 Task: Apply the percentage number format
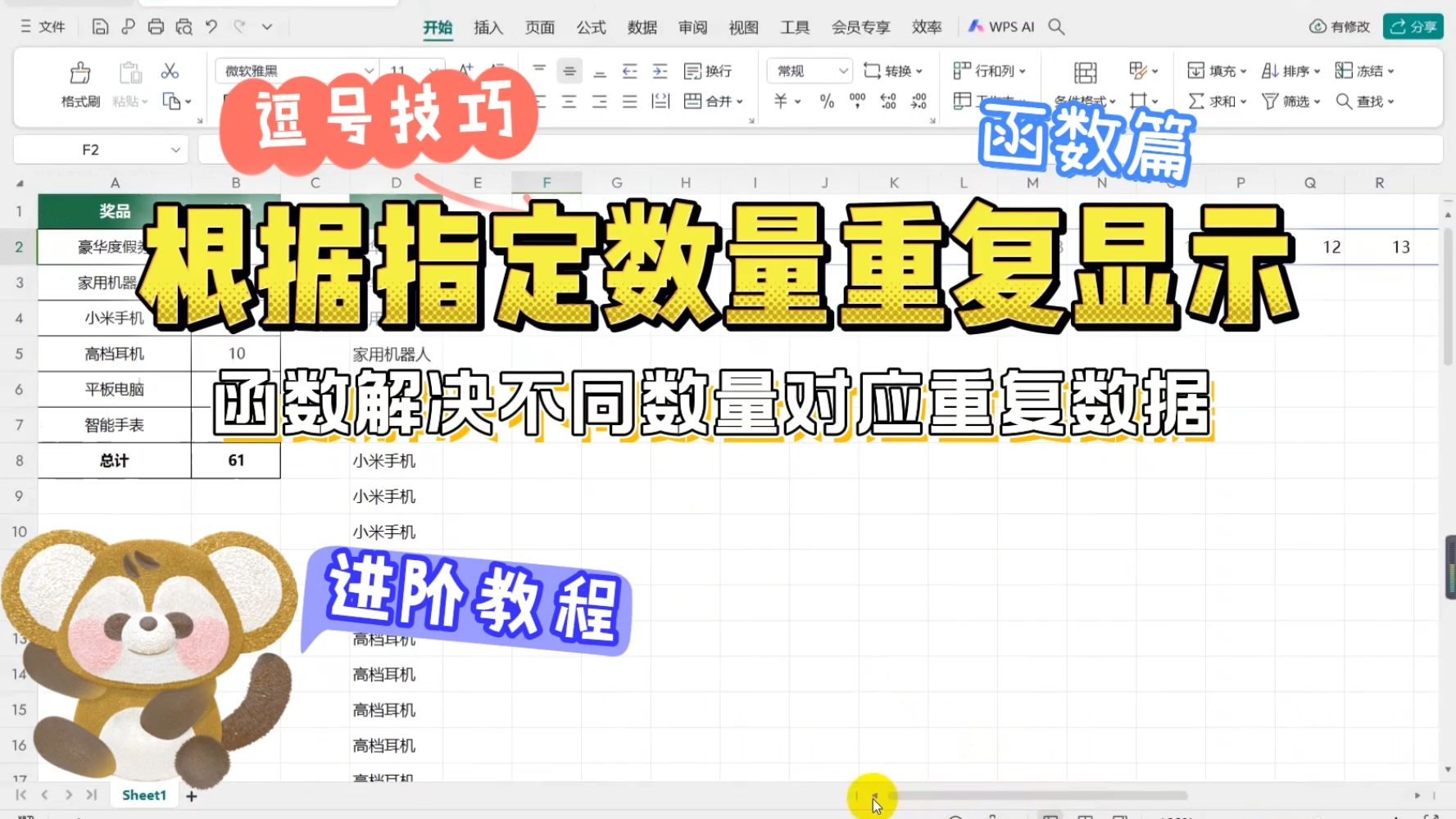coord(826,102)
